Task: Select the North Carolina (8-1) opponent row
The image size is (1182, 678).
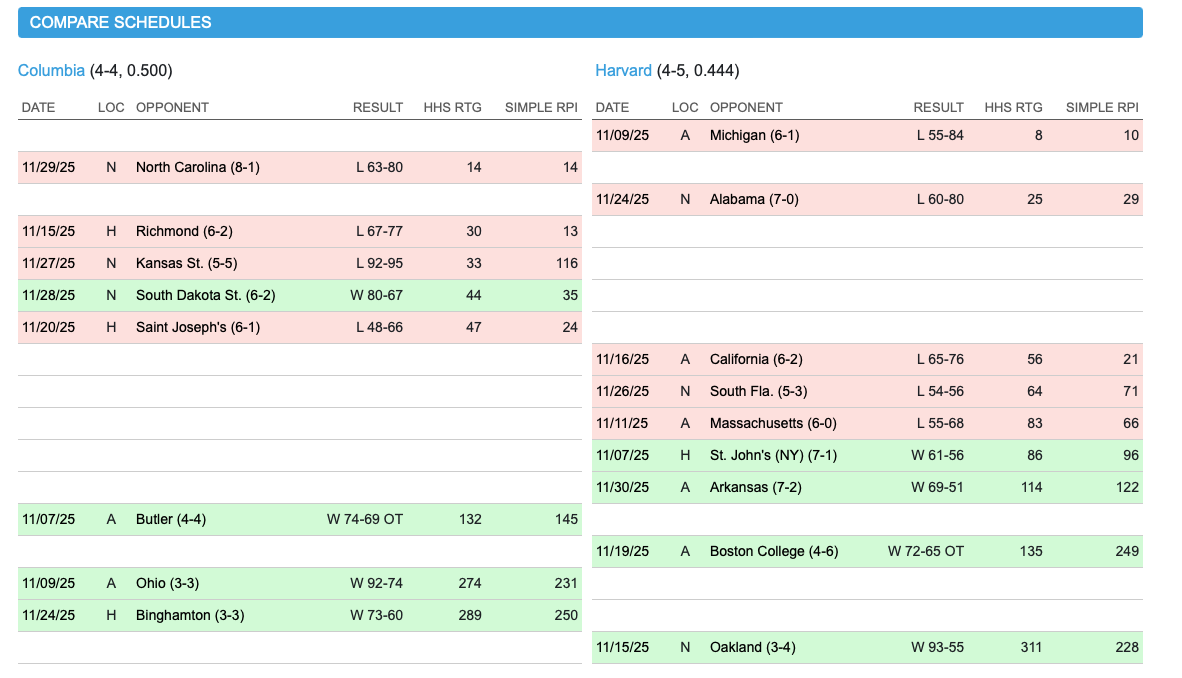Action: point(197,167)
